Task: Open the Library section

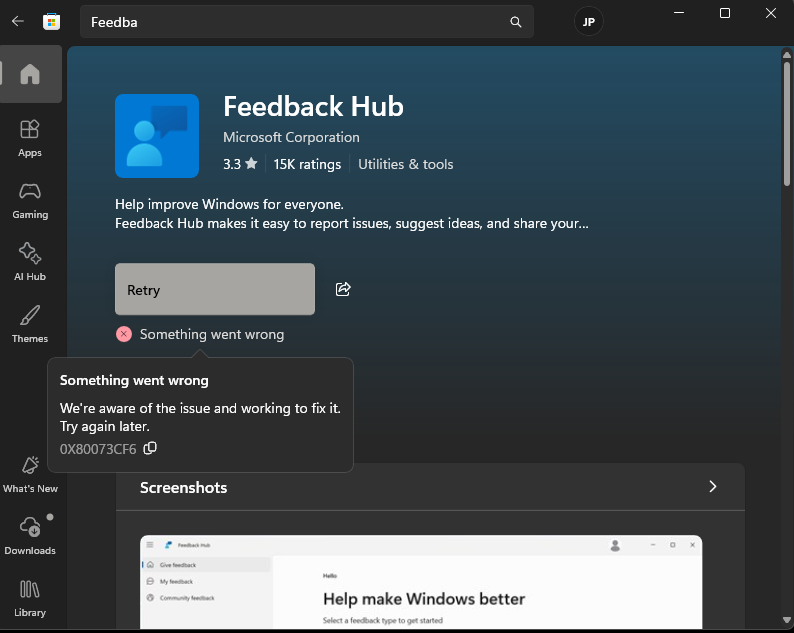Action: pyautogui.click(x=30, y=599)
